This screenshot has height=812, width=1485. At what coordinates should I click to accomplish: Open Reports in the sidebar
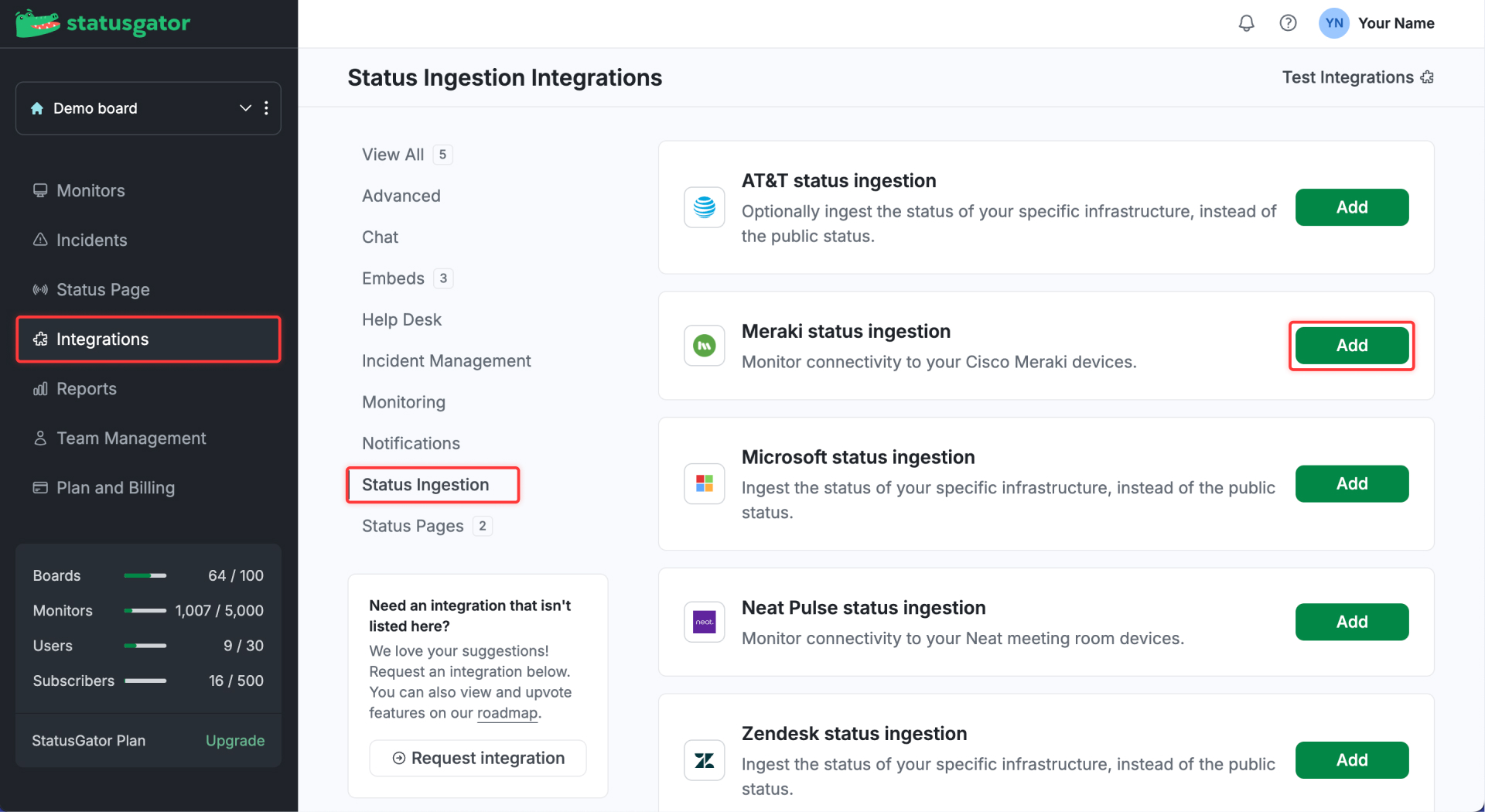tap(148, 388)
